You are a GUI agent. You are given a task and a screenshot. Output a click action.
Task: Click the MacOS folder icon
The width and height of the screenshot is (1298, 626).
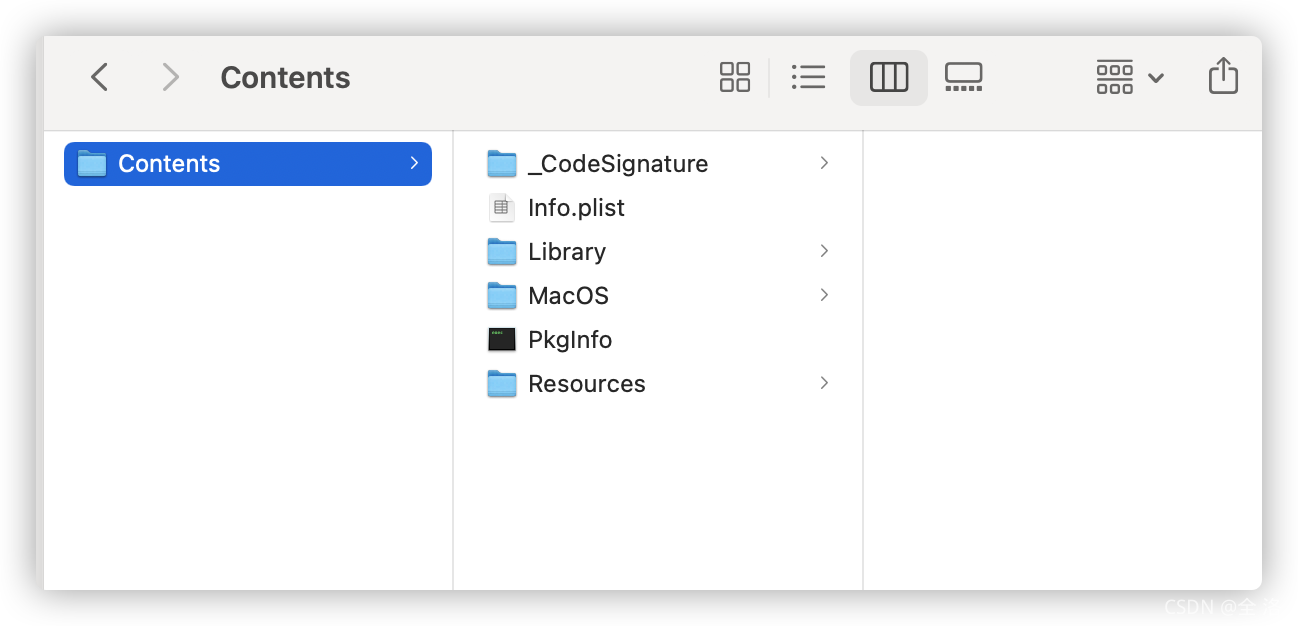pyautogui.click(x=502, y=296)
